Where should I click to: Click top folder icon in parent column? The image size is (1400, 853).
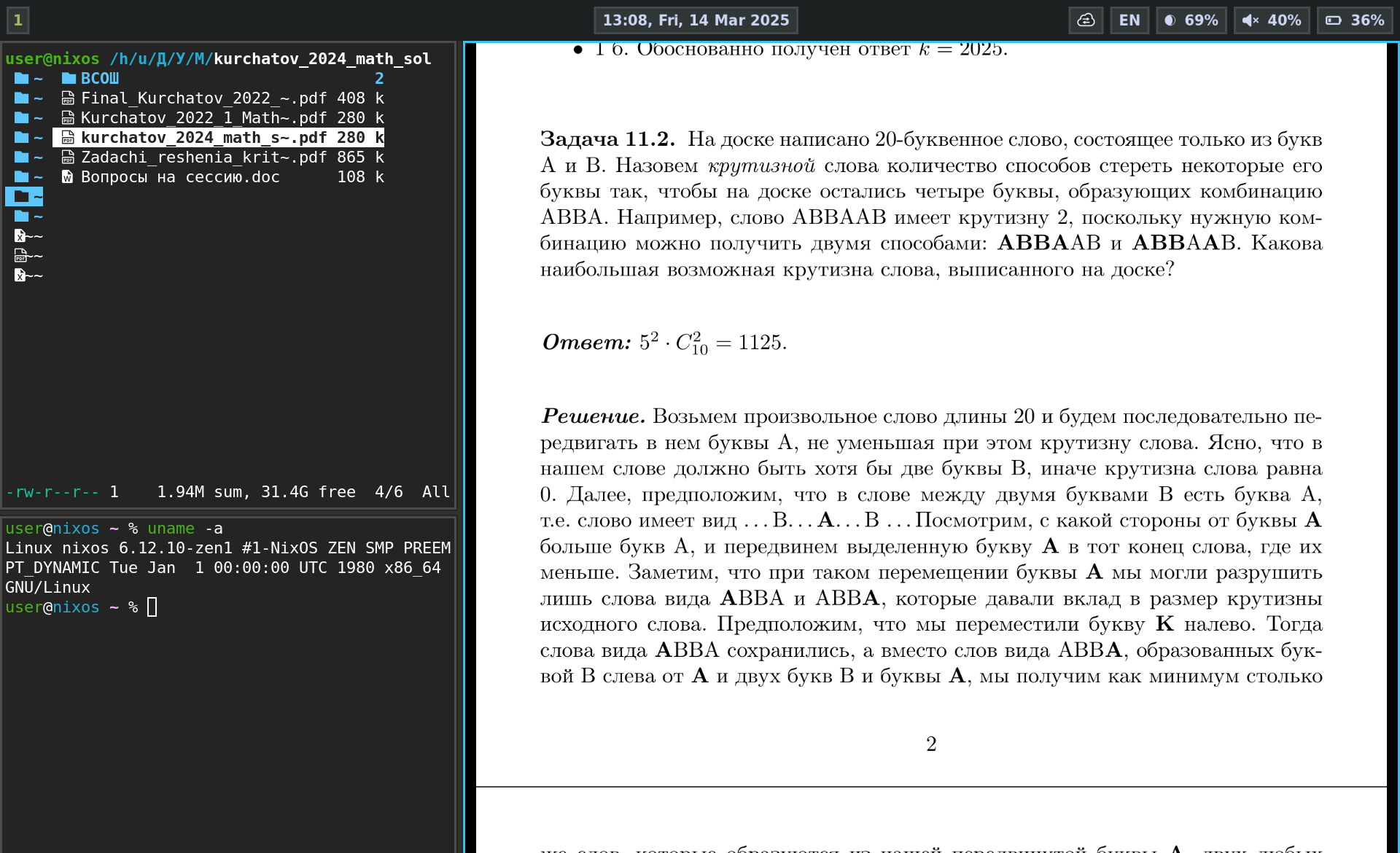click(x=22, y=79)
